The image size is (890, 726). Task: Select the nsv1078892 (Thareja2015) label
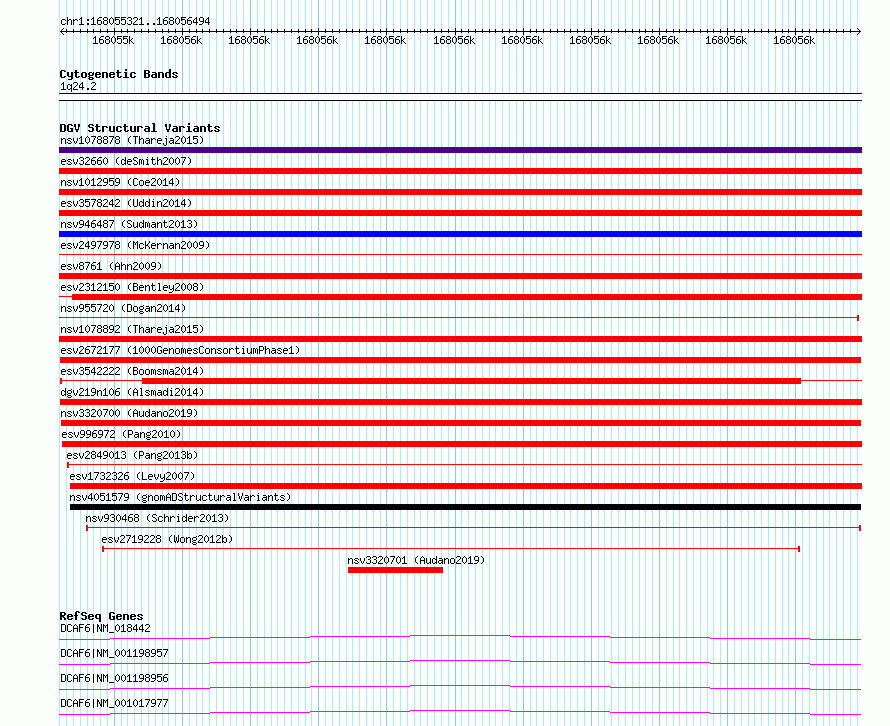coord(132,329)
